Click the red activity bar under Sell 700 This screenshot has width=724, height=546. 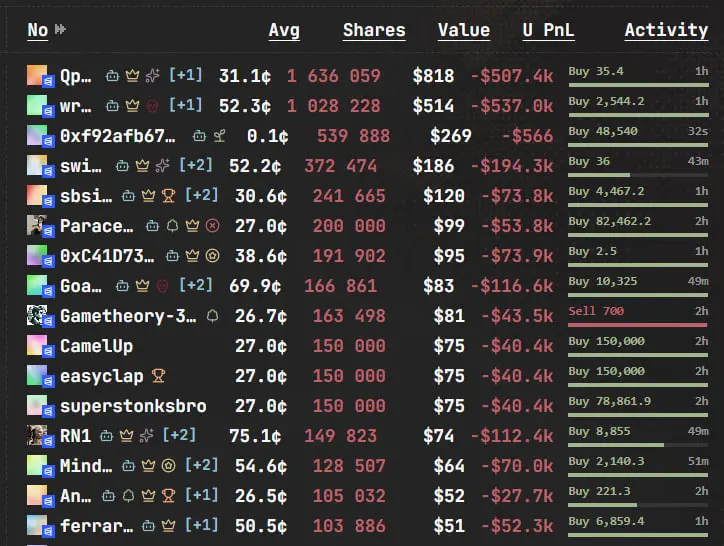[x=638, y=325]
